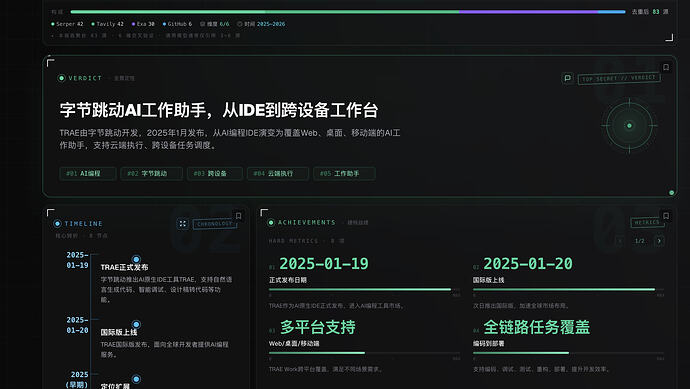Click the 维度 6/6 indicator

pos(215,24)
